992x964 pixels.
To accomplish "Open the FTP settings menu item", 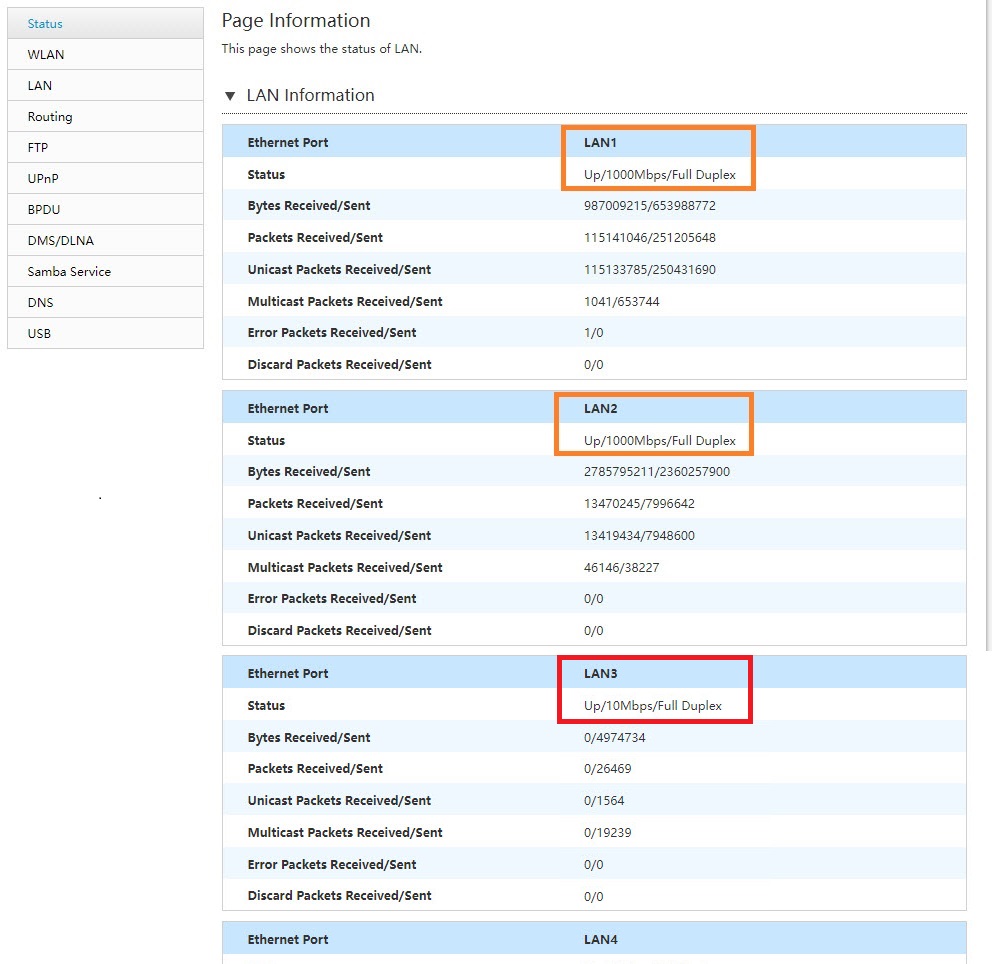I will coord(106,147).
